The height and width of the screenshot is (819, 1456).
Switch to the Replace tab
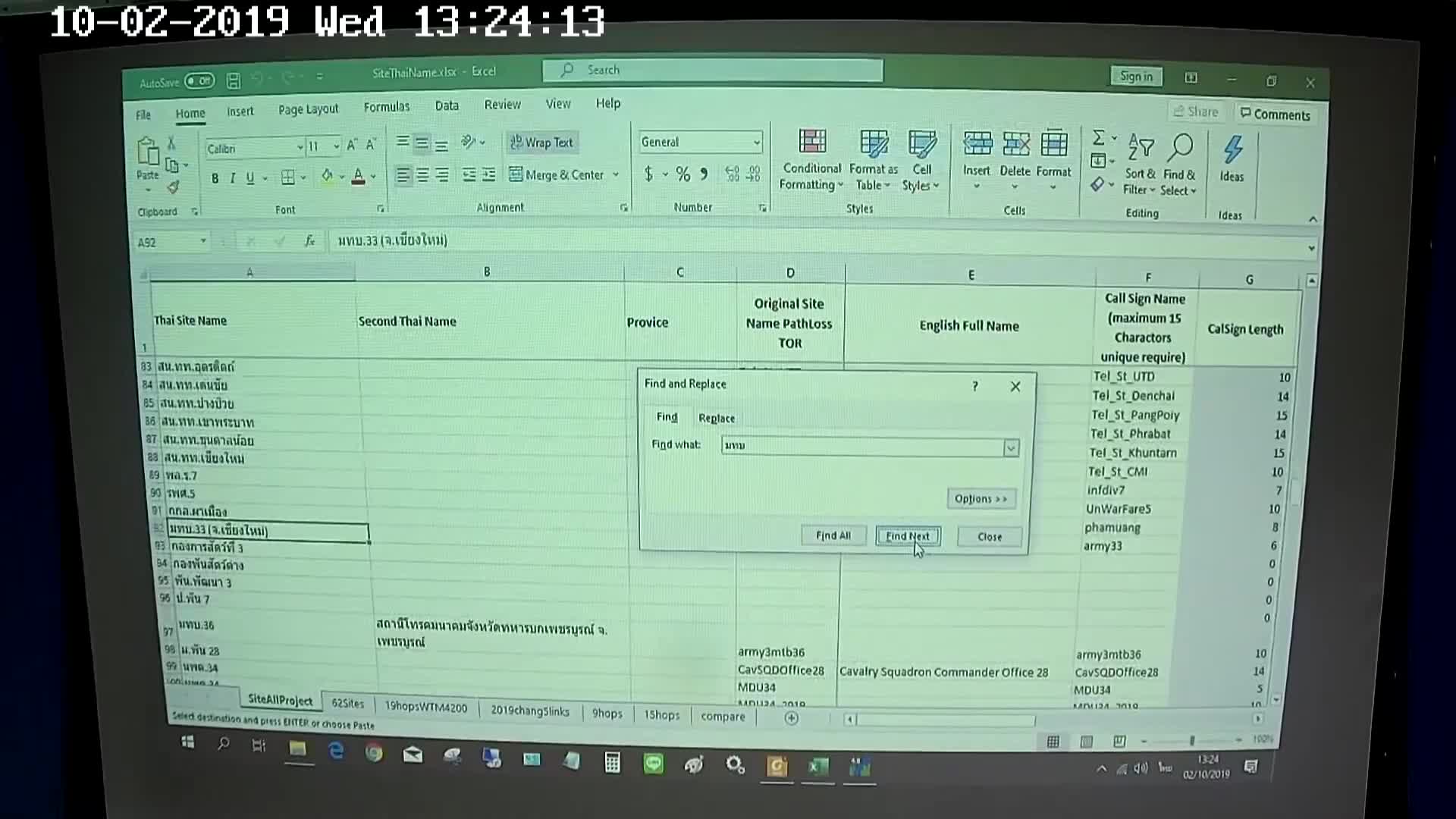pos(716,417)
